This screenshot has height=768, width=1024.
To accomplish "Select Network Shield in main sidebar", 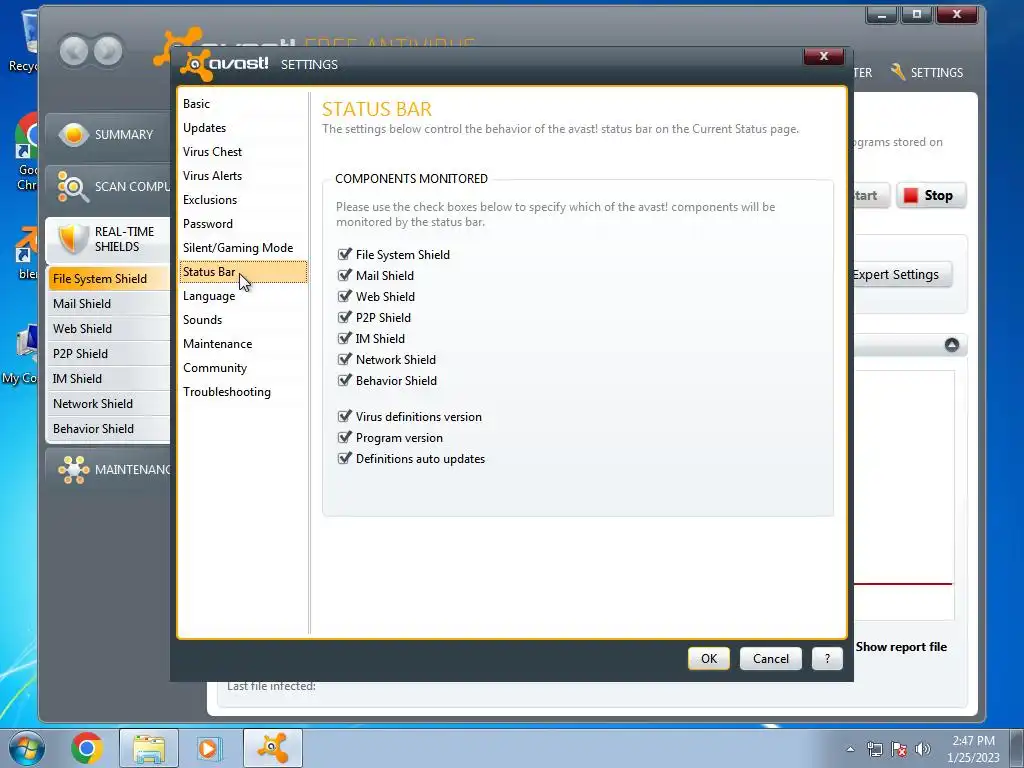I will pyautogui.click(x=108, y=404).
